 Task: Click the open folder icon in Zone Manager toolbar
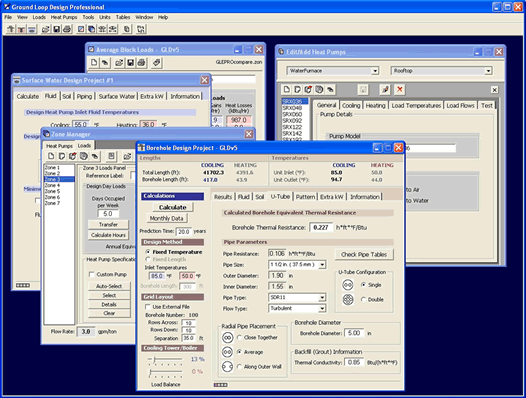(x=127, y=156)
